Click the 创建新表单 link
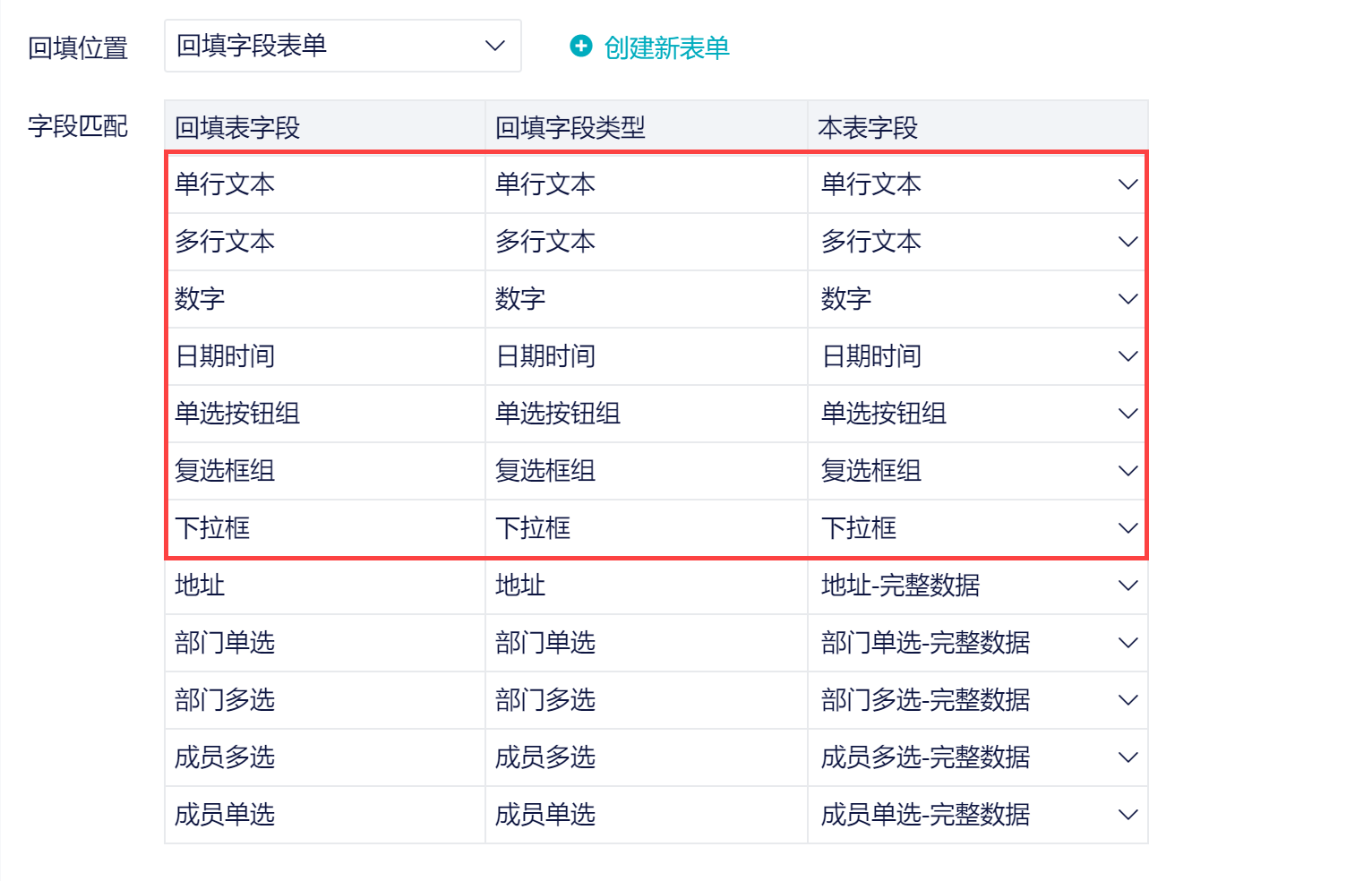1372x881 pixels. (x=666, y=47)
